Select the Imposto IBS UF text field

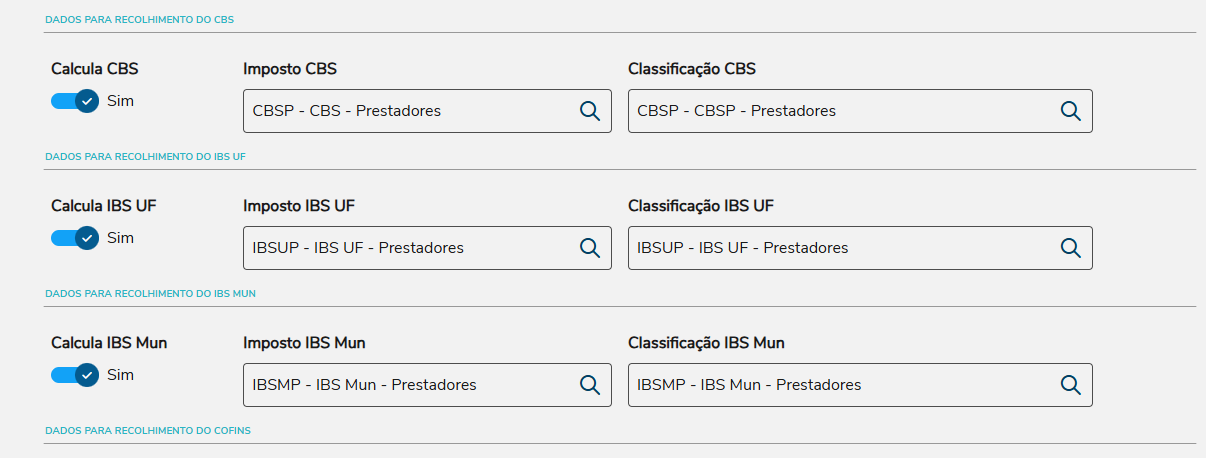click(x=405, y=248)
